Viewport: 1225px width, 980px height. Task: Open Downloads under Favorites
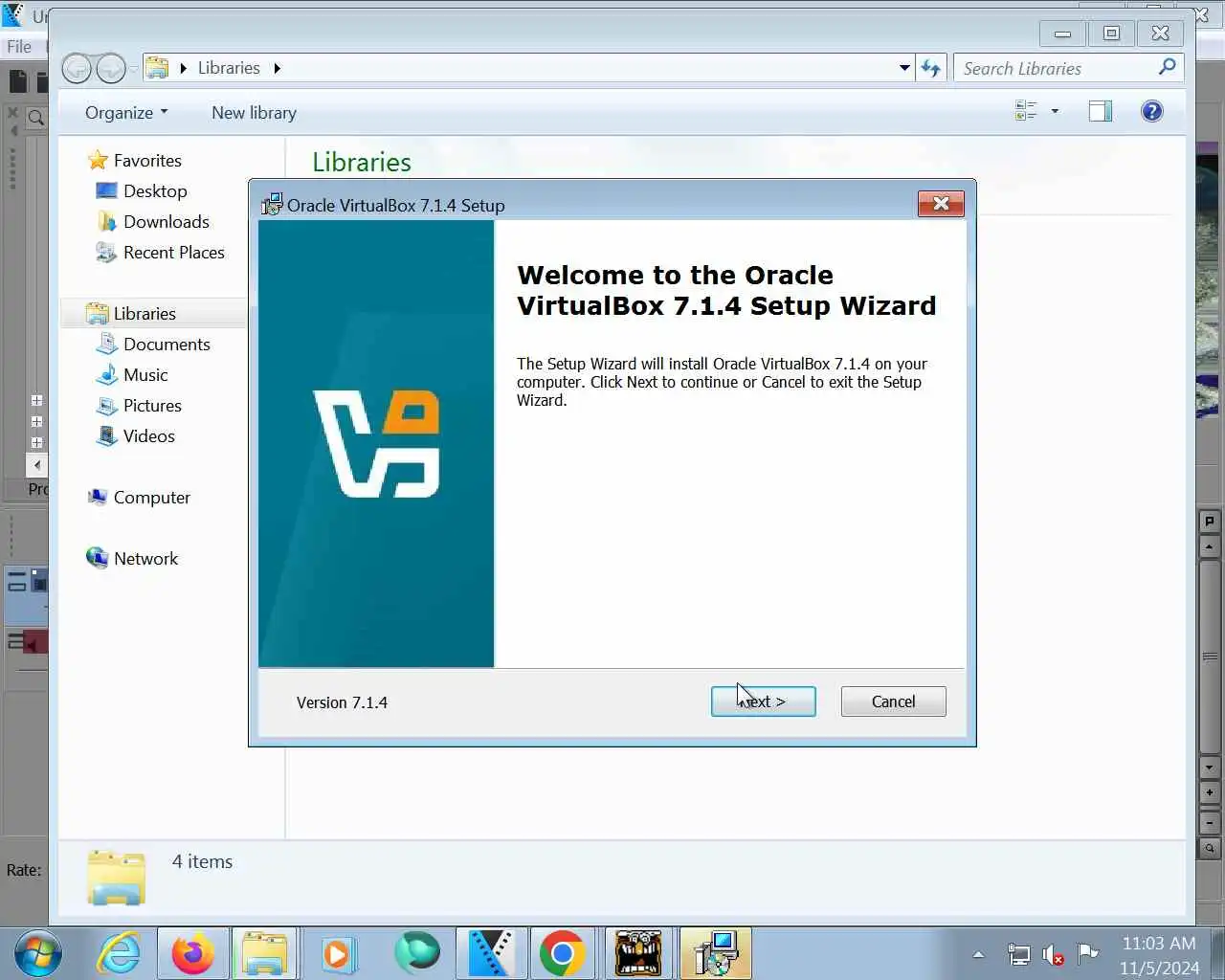[167, 222]
